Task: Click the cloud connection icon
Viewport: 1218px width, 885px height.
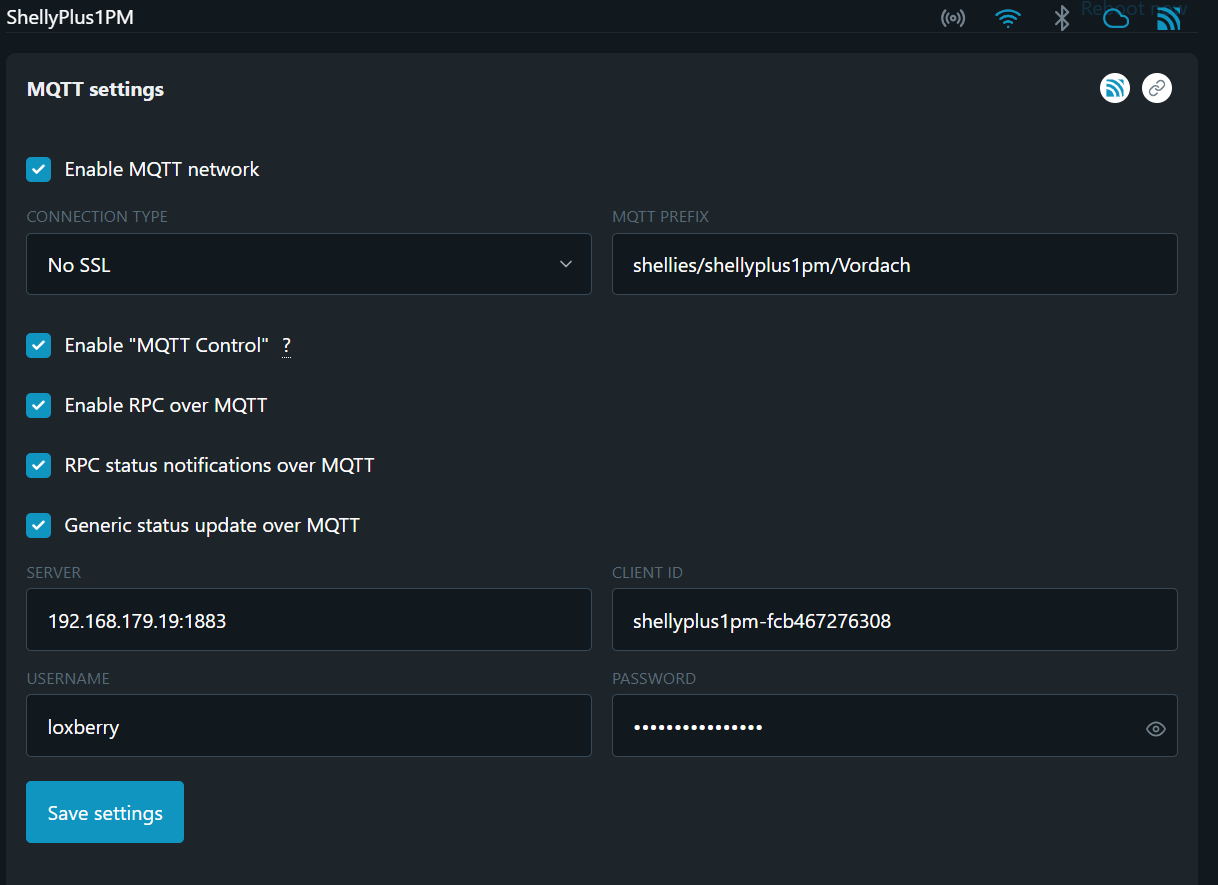Action: (x=1116, y=18)
